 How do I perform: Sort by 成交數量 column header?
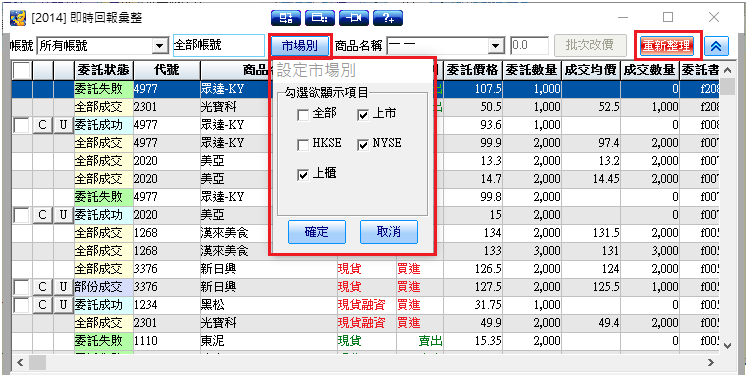coord(650,71)
